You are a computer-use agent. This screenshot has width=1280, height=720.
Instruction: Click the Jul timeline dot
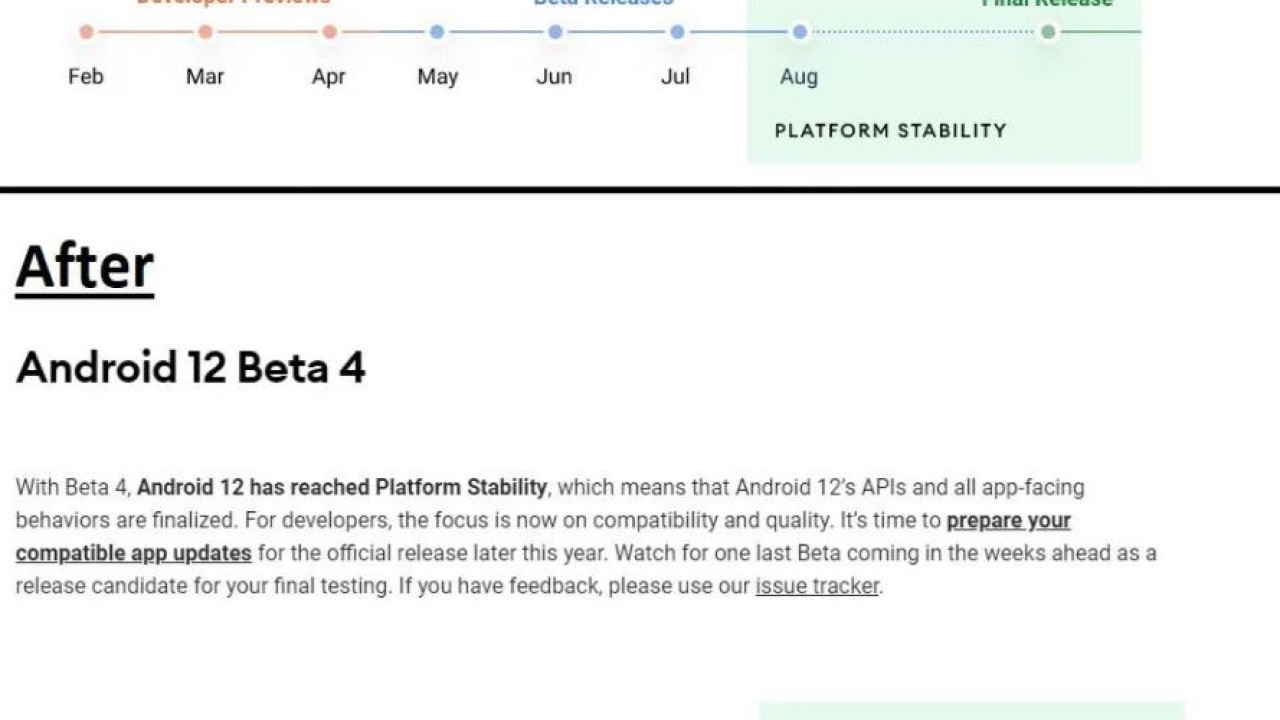point(677,32)
